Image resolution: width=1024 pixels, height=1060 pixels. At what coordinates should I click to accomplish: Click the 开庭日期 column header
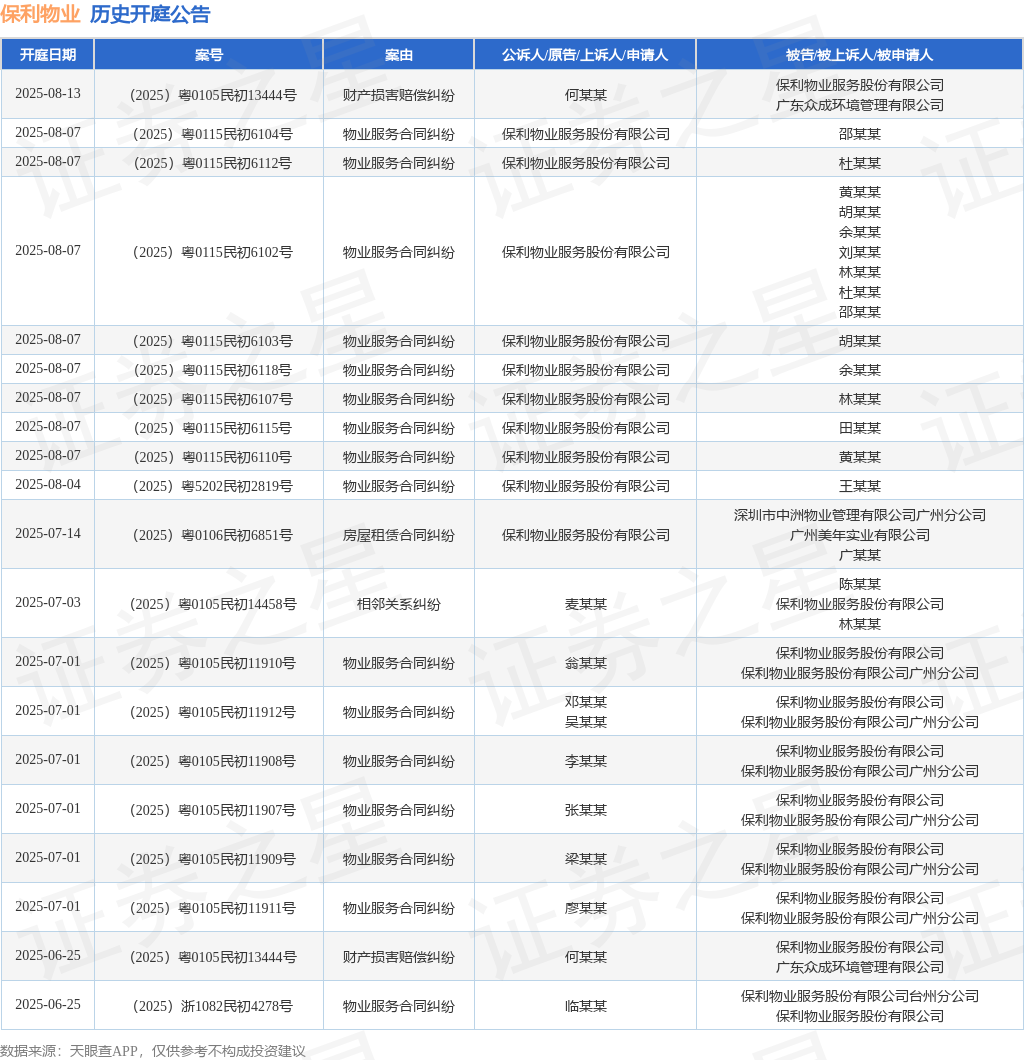click(47, 55)
